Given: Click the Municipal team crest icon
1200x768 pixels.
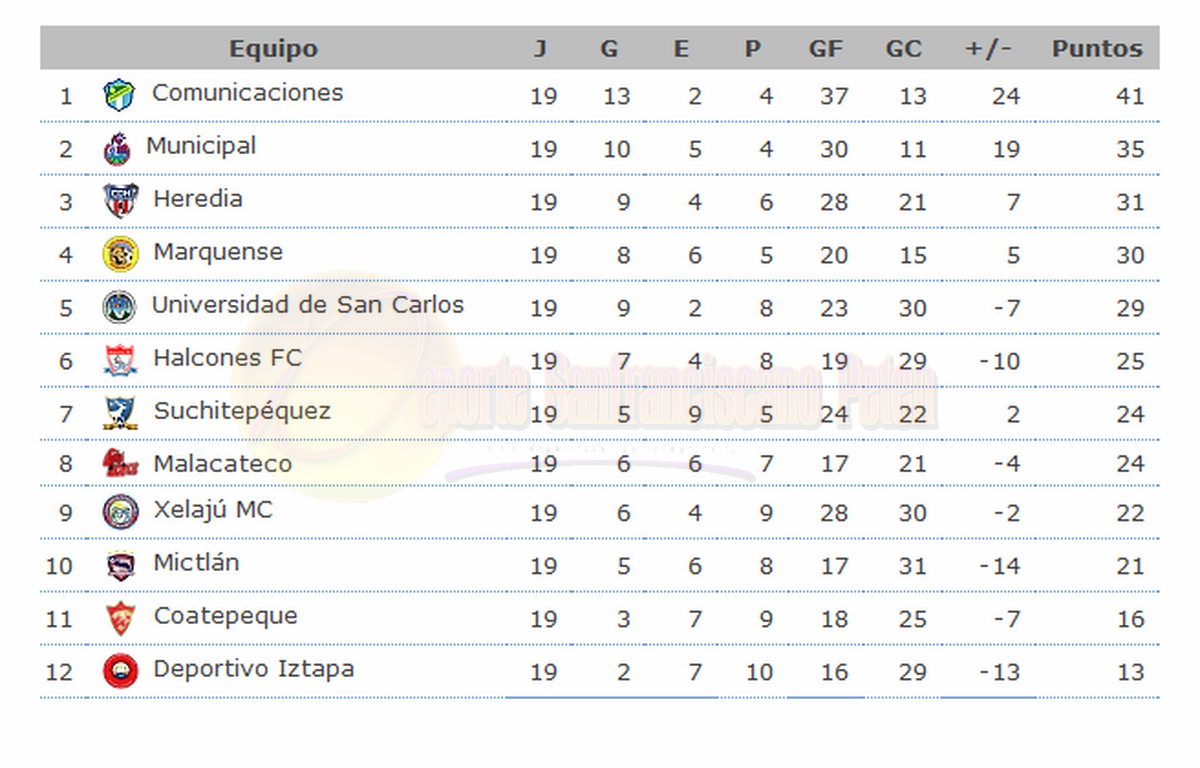Looking at the screenshot, I should point(117,148).
